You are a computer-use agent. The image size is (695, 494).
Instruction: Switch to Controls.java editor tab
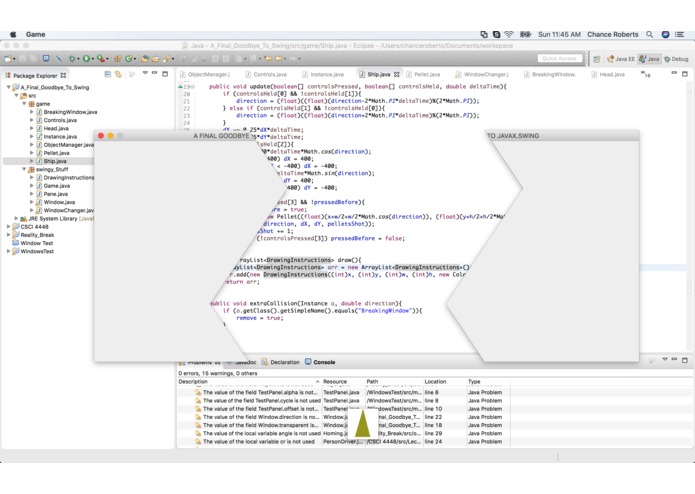[266, 74]
